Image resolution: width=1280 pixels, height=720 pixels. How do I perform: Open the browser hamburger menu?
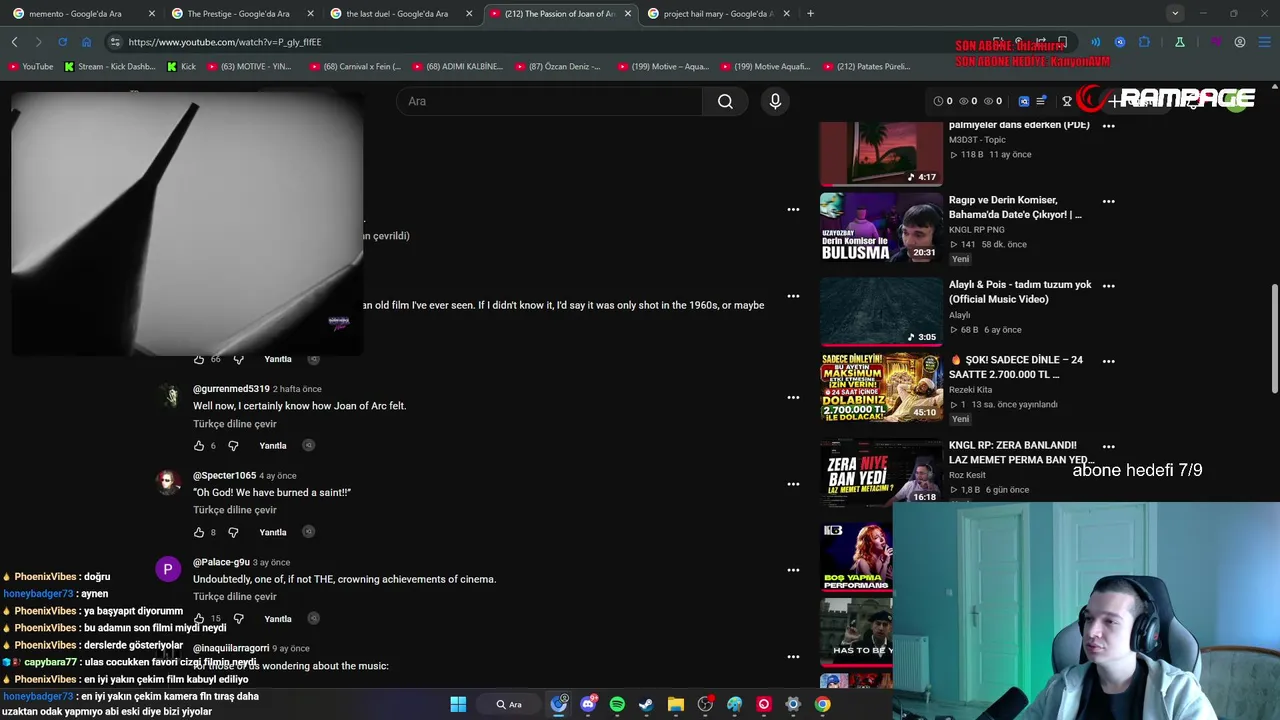[x=1264, y=42]
